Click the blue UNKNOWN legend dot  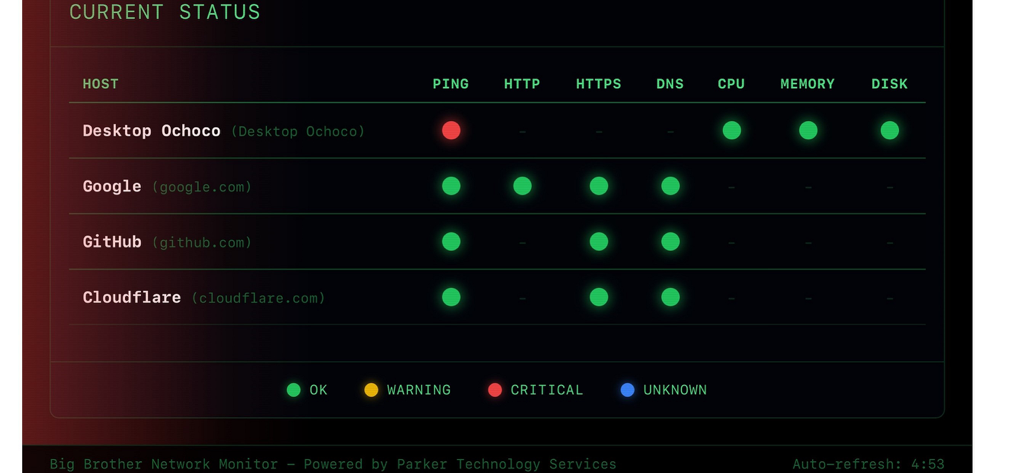tap(628, 390)
